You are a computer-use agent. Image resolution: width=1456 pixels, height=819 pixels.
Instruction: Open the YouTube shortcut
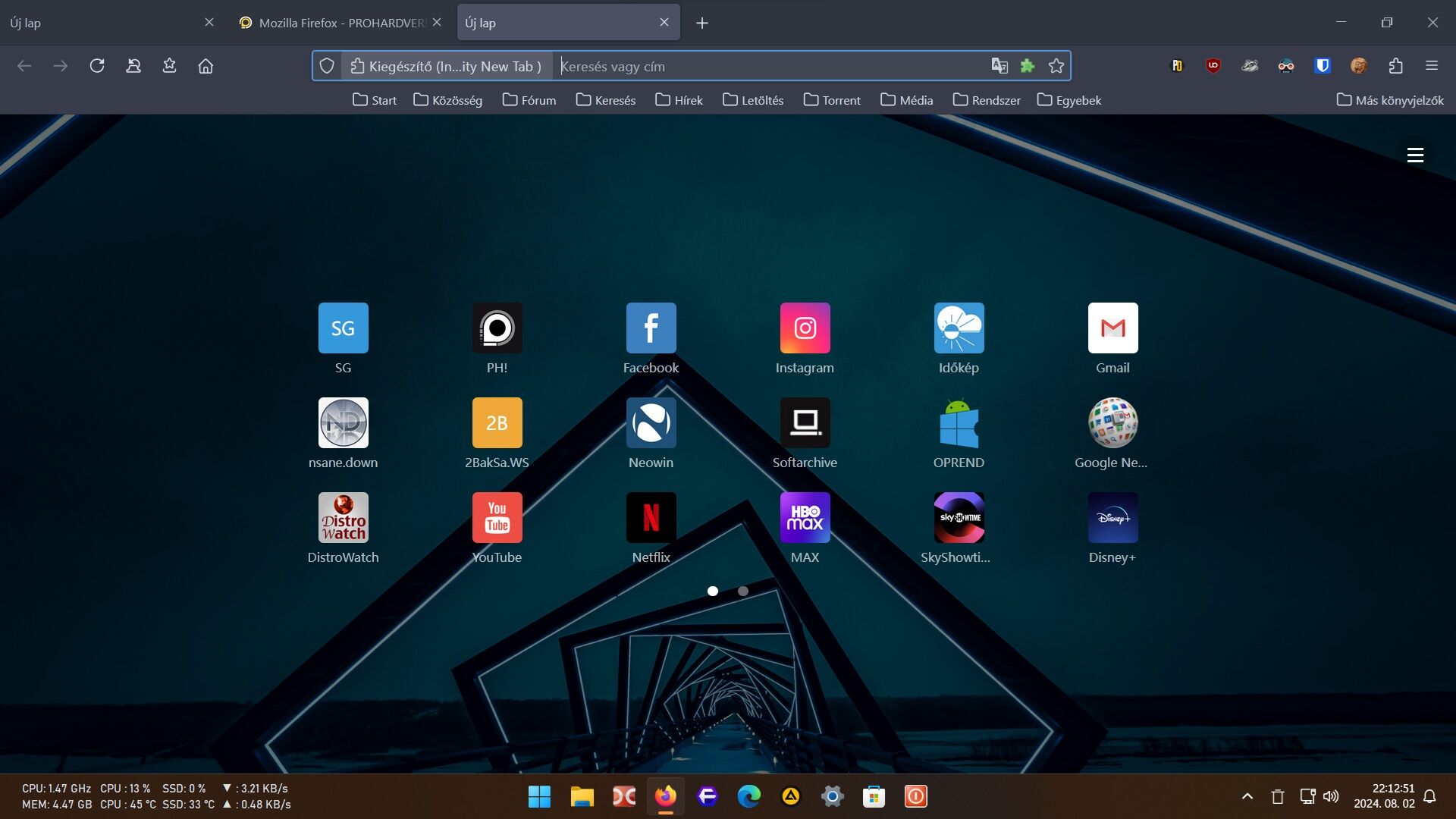497,518
